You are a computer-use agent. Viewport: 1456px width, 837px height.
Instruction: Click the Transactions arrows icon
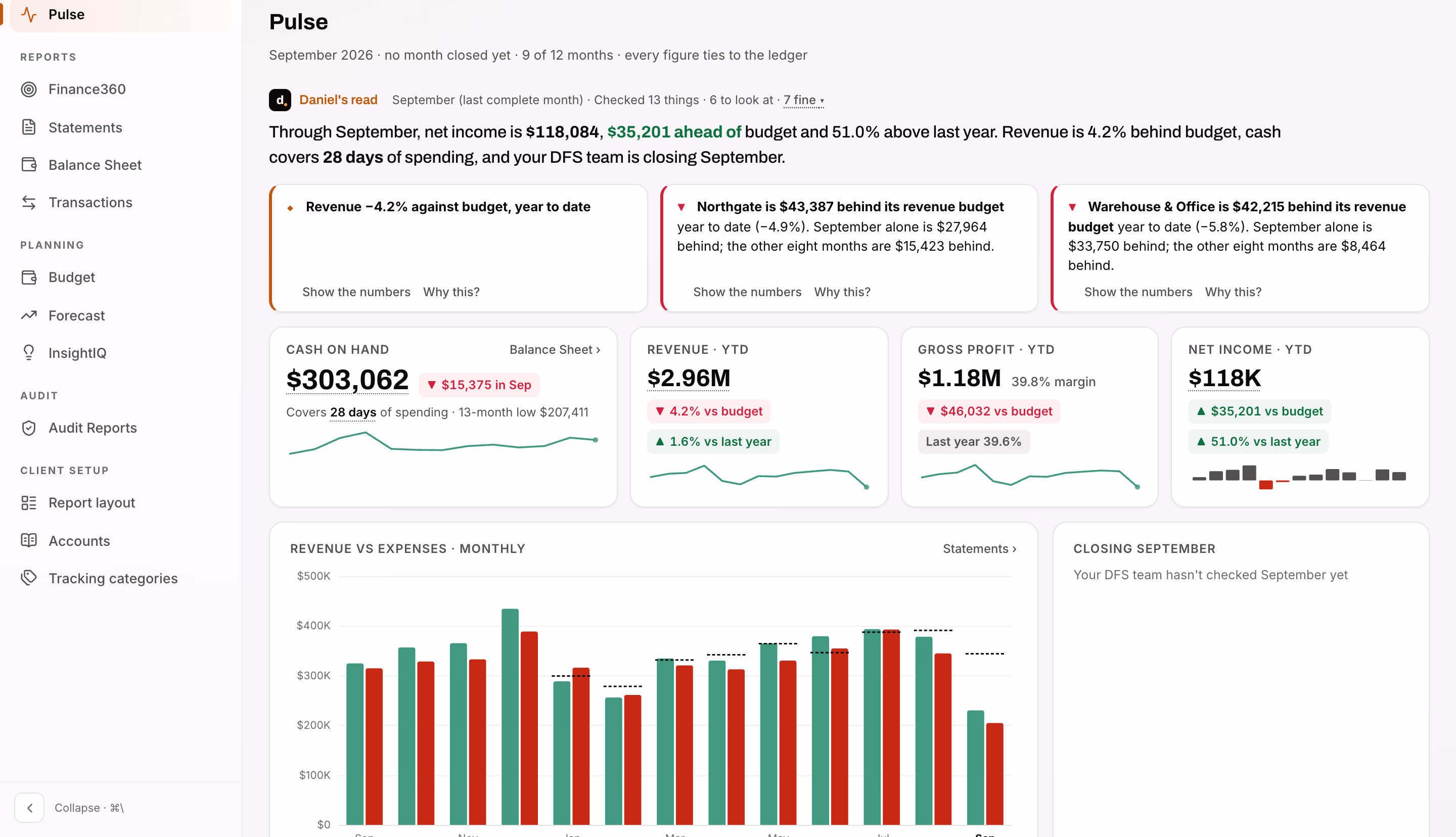(29, 202)
